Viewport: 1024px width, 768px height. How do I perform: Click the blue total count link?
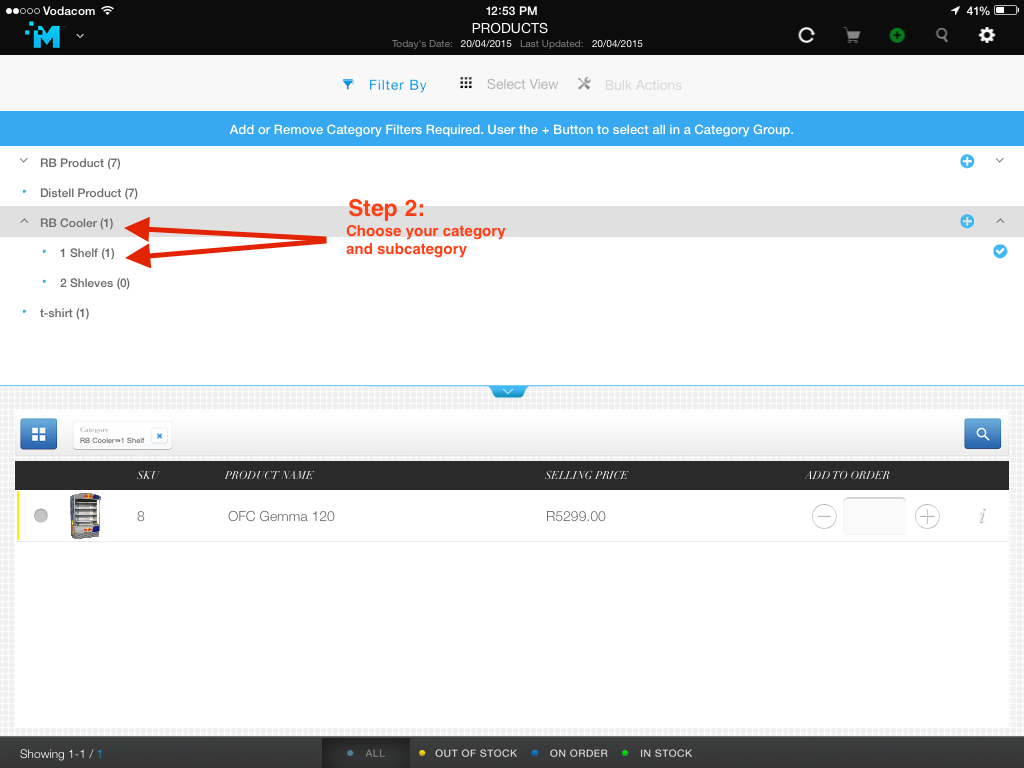pos(100,754)
